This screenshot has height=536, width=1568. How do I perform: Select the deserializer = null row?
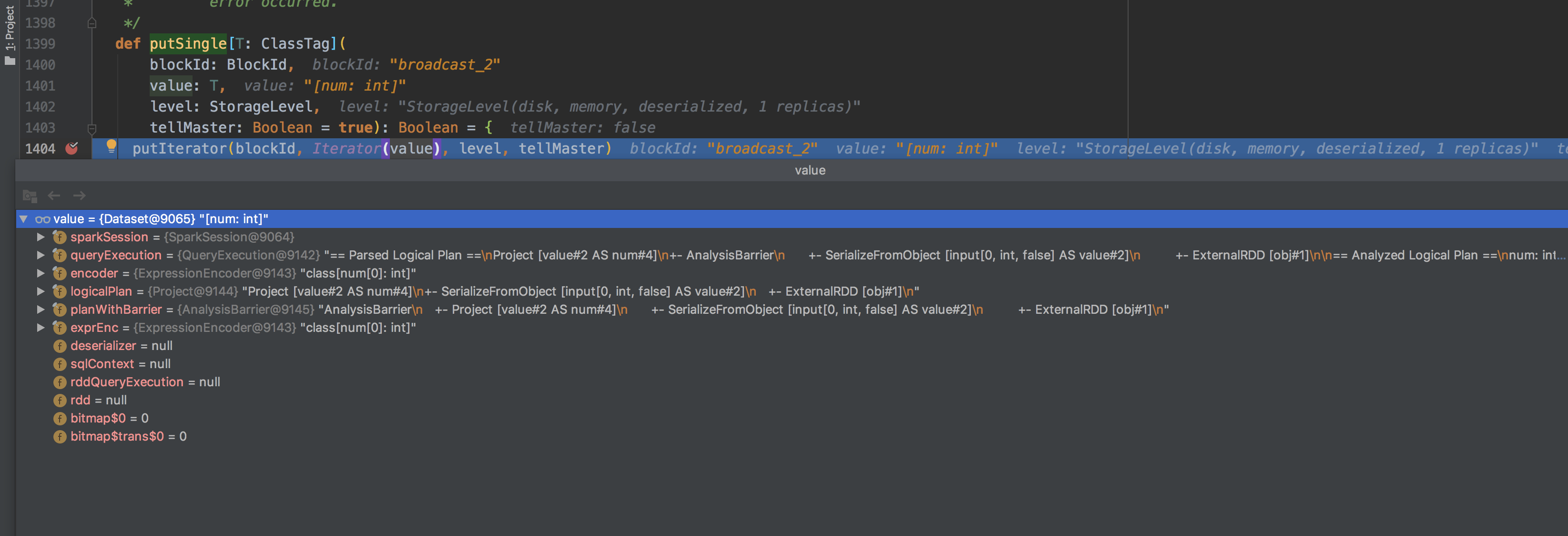pos(121,346)
